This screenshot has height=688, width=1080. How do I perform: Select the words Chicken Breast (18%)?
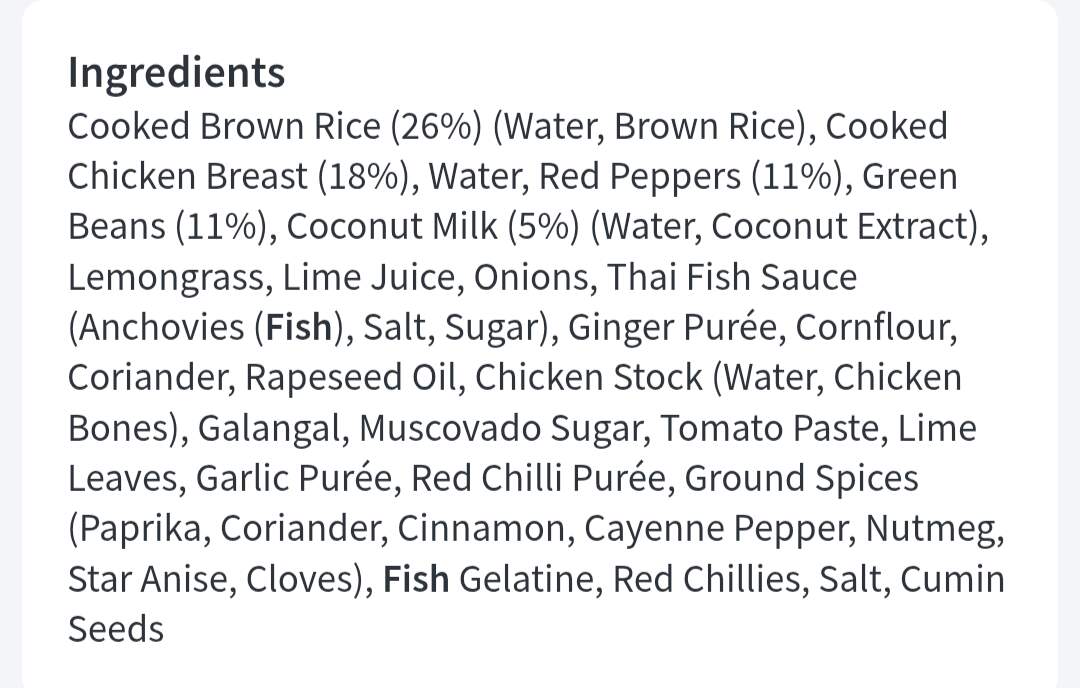pyautogui.click(x=243, y=177)
